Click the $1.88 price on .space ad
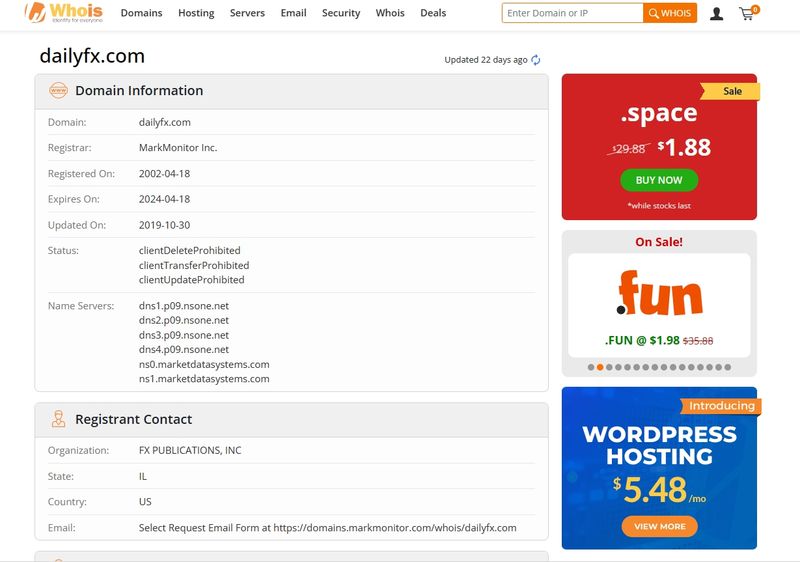Screen dimensions: 800x562 [x=684, y=147]
